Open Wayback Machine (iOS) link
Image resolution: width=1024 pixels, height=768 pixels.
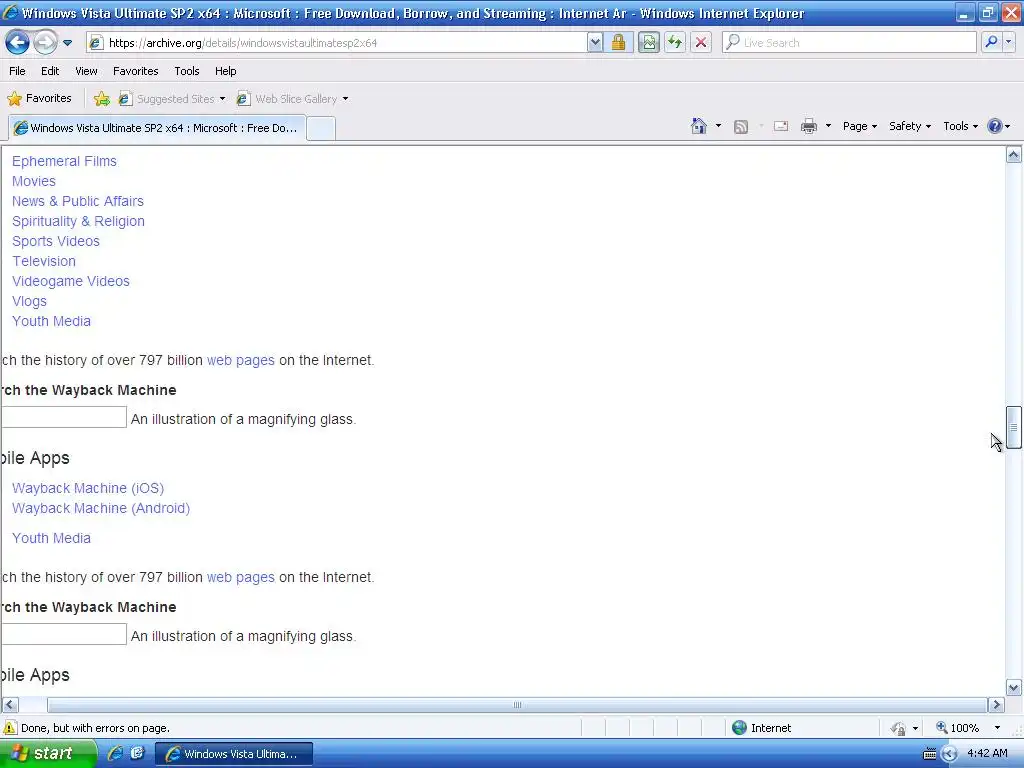88,488
